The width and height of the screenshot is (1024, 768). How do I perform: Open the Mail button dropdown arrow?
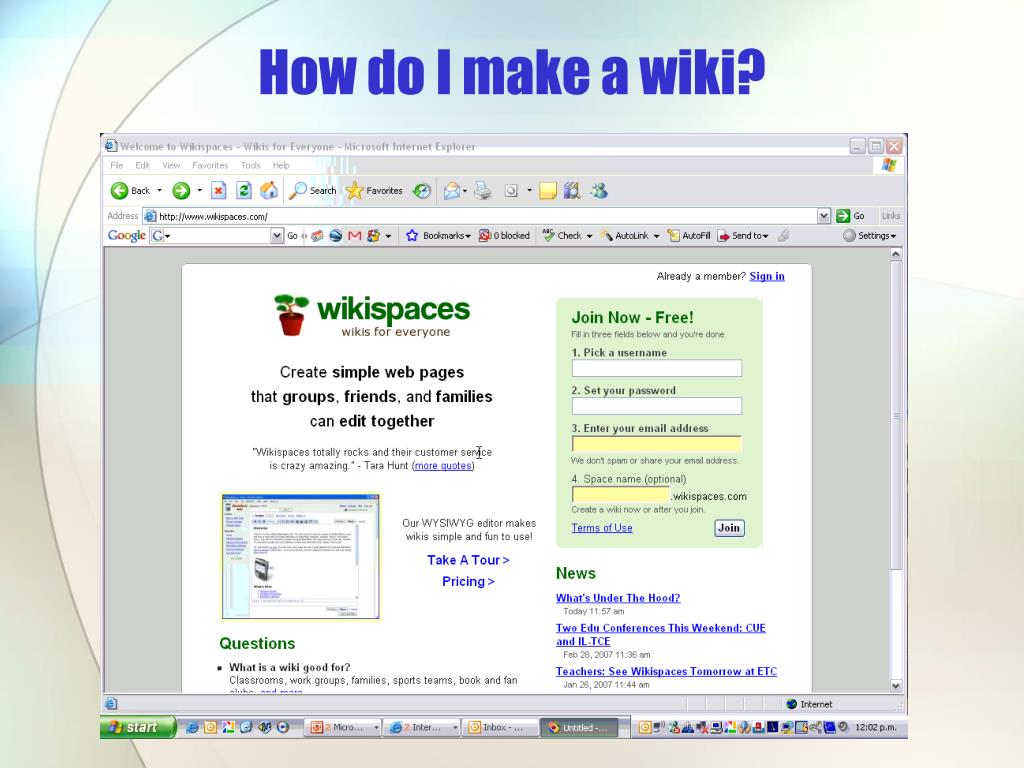point(464,191)
